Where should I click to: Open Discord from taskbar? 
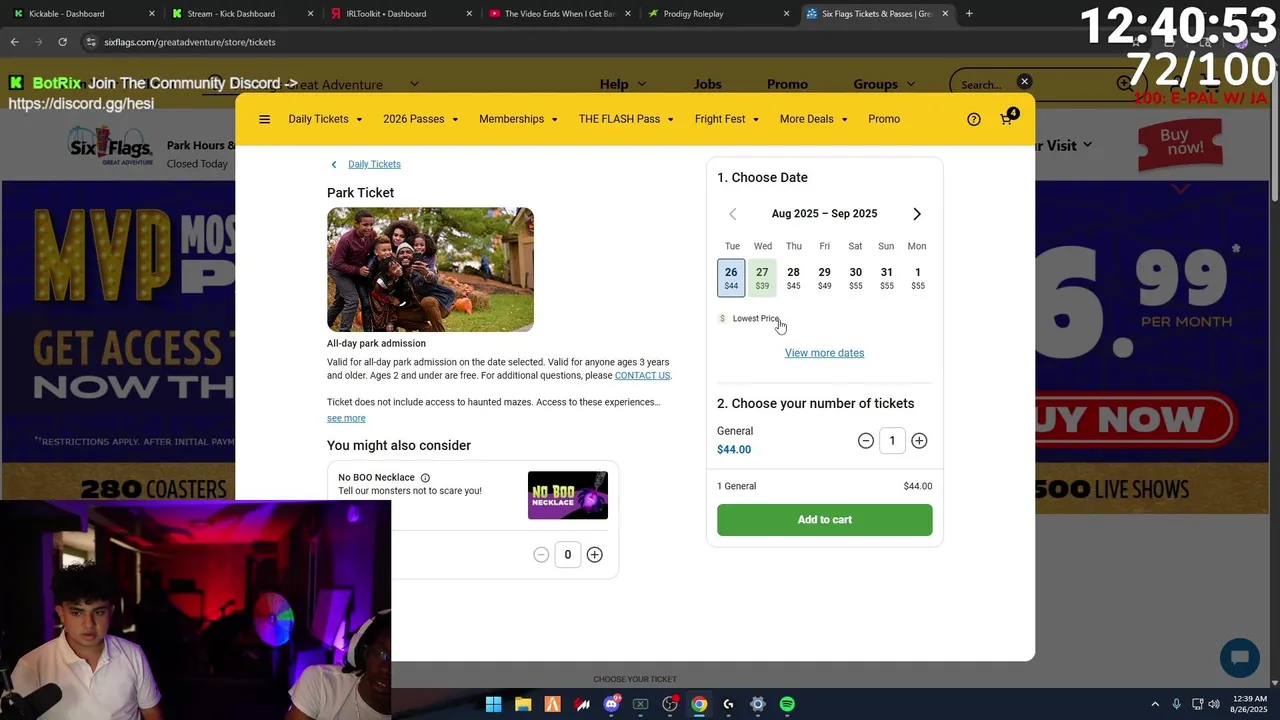[611, 704]
